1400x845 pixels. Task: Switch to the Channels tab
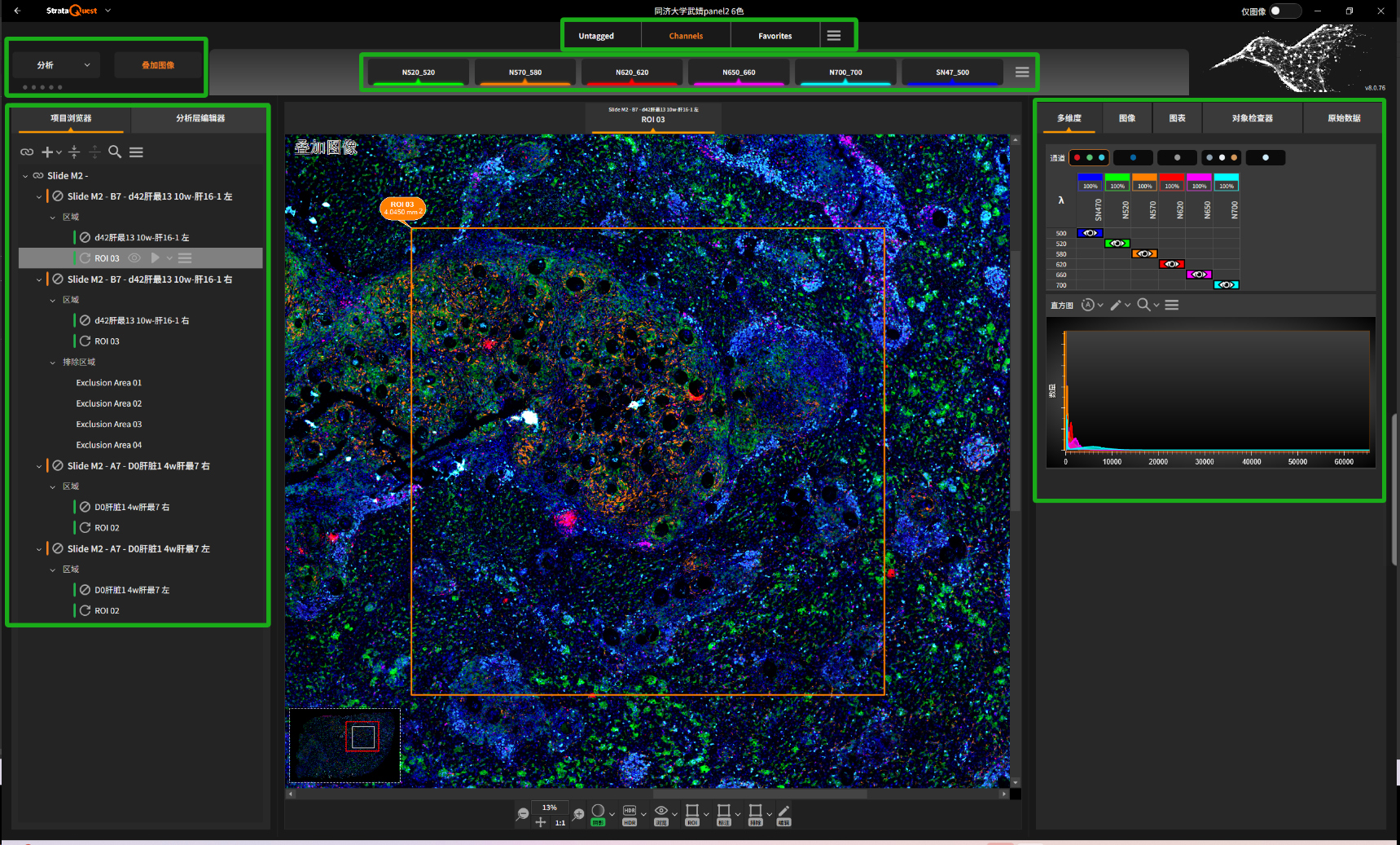[685, 35]
